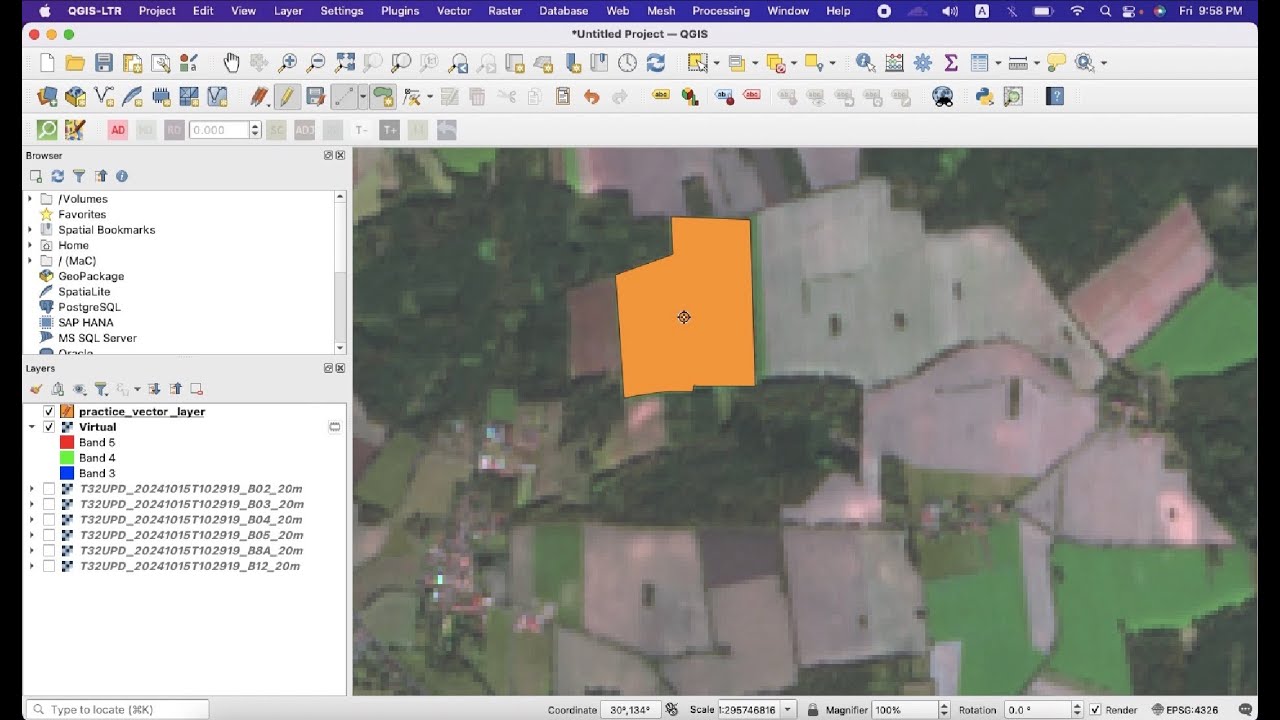Image resolution: width=1280 pixels, height=720 pixels.
Task: Filter the layer legend funnel icon
Action: (101, 389)
